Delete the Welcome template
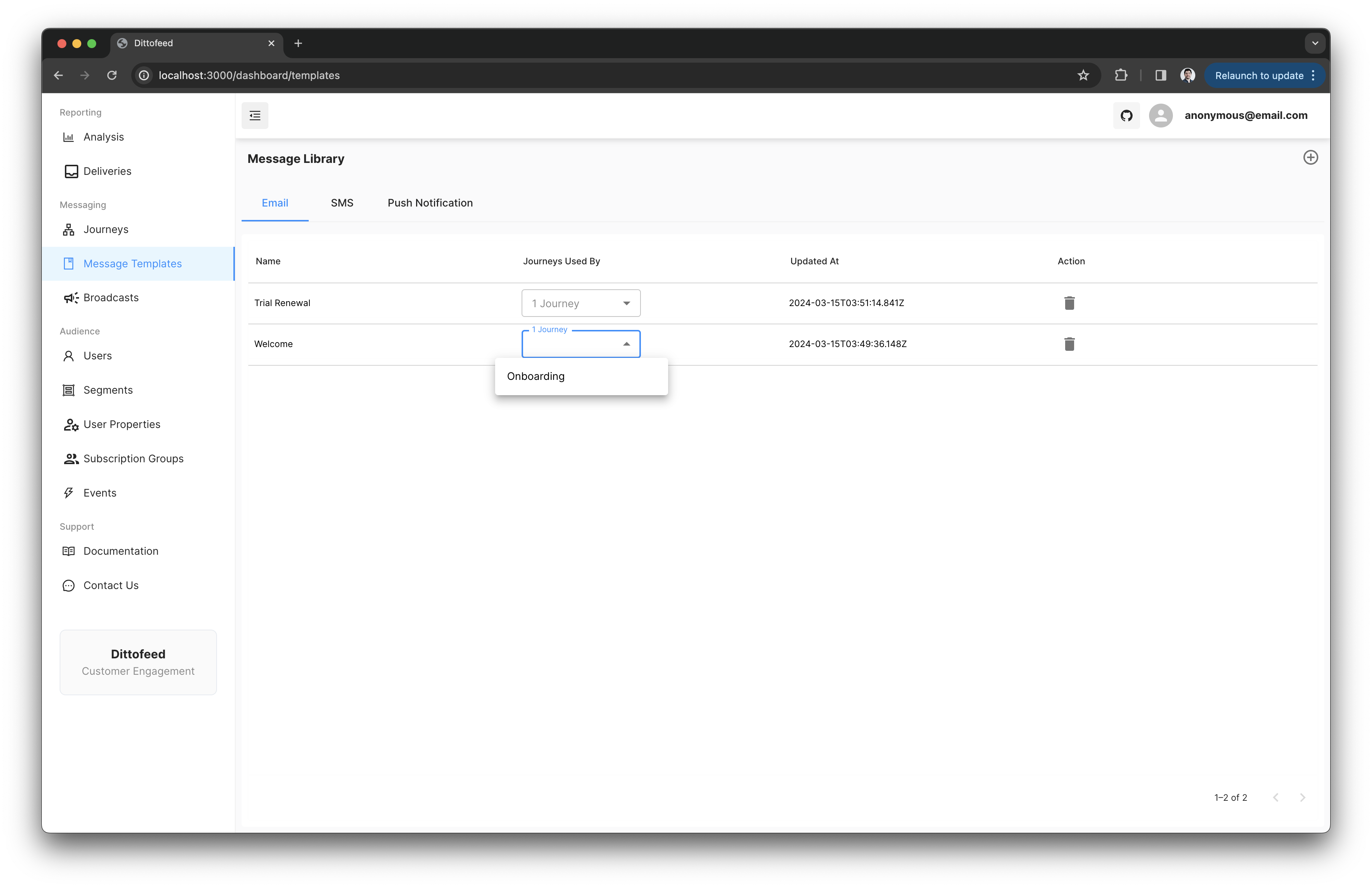 point(1069,344)
